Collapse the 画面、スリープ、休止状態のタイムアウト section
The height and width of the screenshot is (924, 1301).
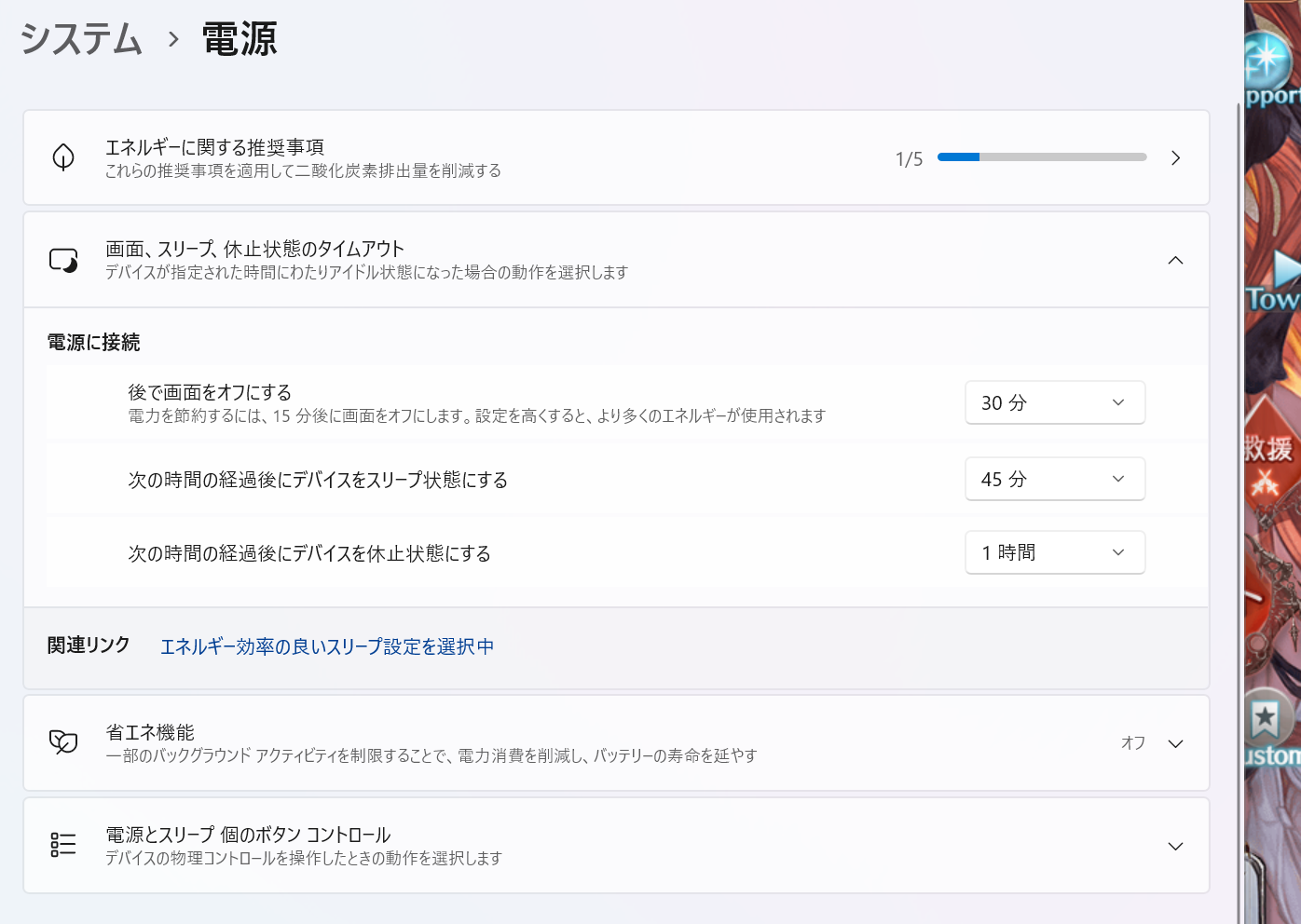(x=1175, y=260)
